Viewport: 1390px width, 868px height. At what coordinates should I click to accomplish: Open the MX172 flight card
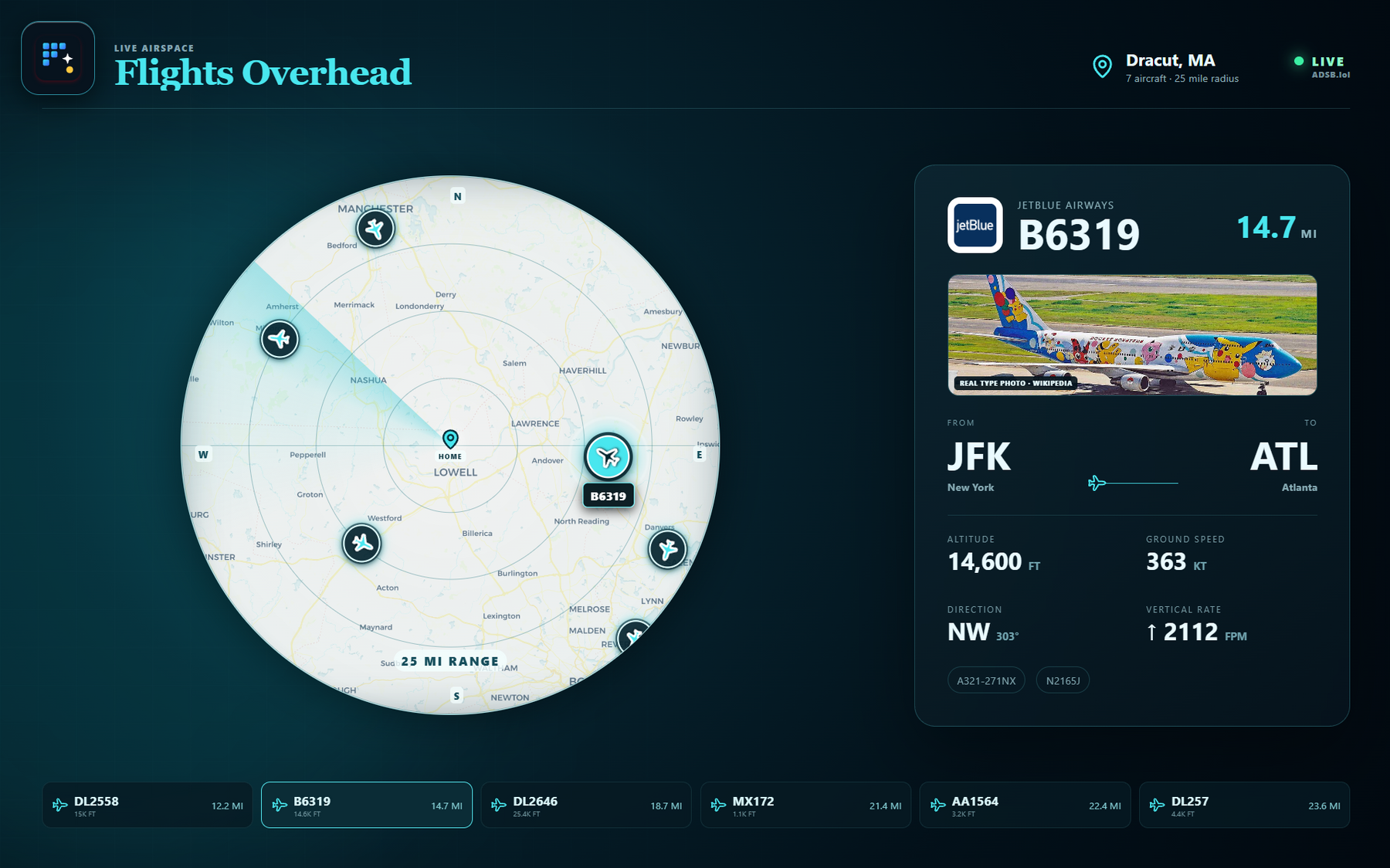(x=805, y=805)
